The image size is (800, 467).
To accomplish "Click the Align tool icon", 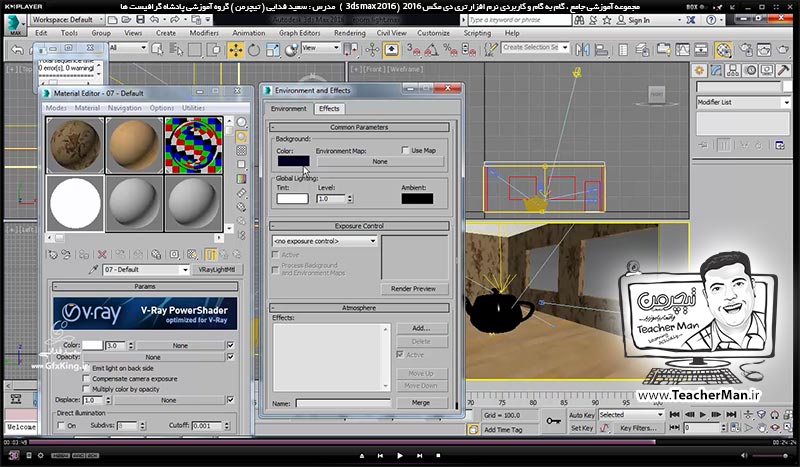I will (602, 50).
